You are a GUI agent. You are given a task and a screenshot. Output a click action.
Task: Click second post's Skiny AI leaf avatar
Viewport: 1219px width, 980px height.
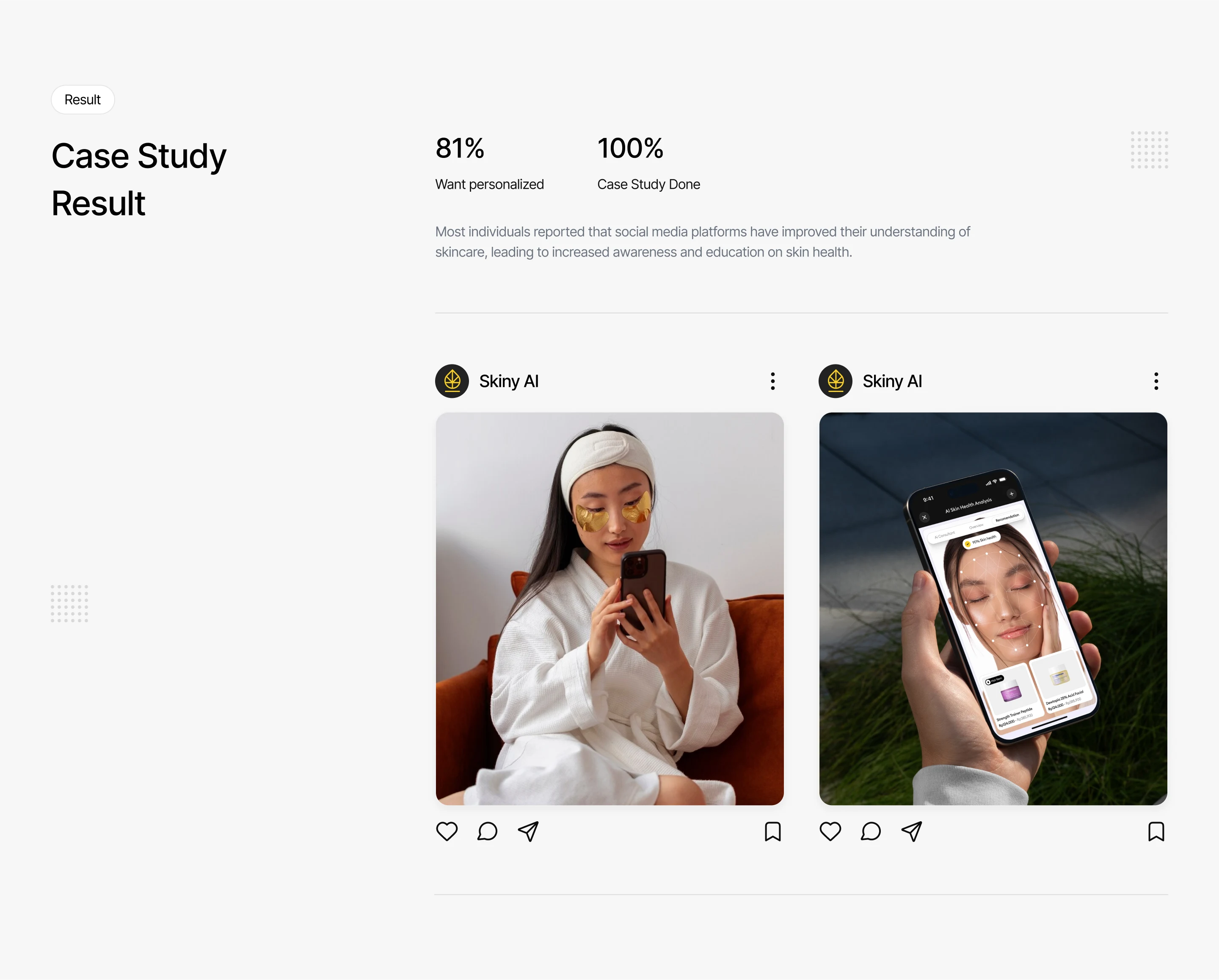[x=835, y=381]
